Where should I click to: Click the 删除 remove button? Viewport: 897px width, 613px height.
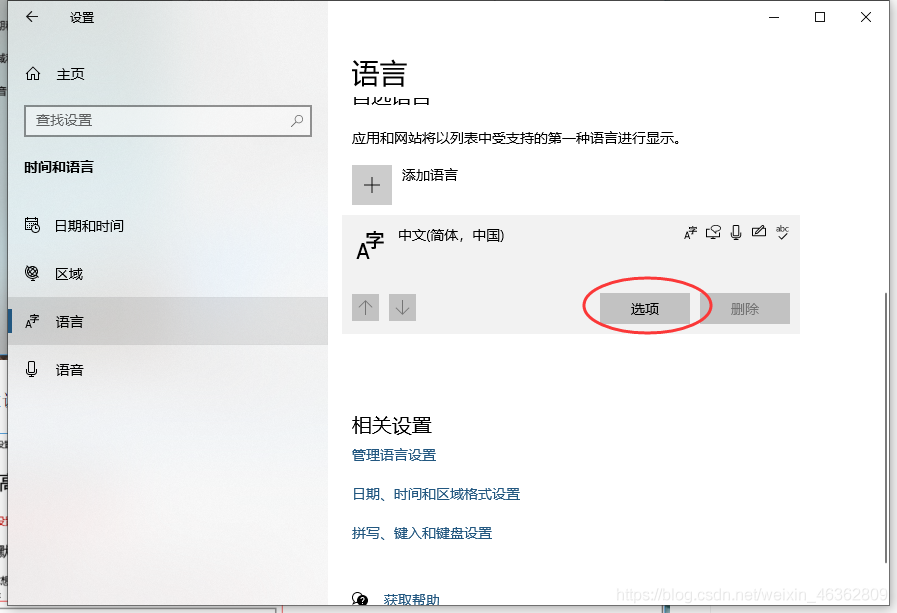click(x=745, y=309)
